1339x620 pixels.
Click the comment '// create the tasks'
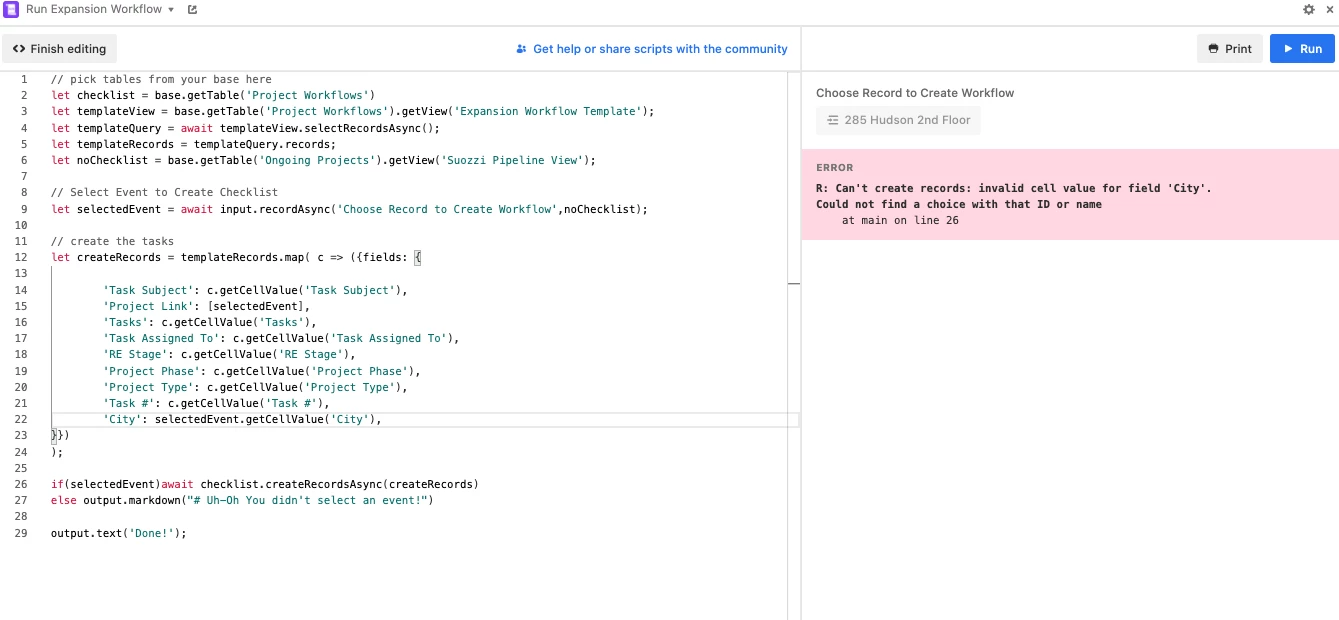pyautogui.click(x=112, y=241)
